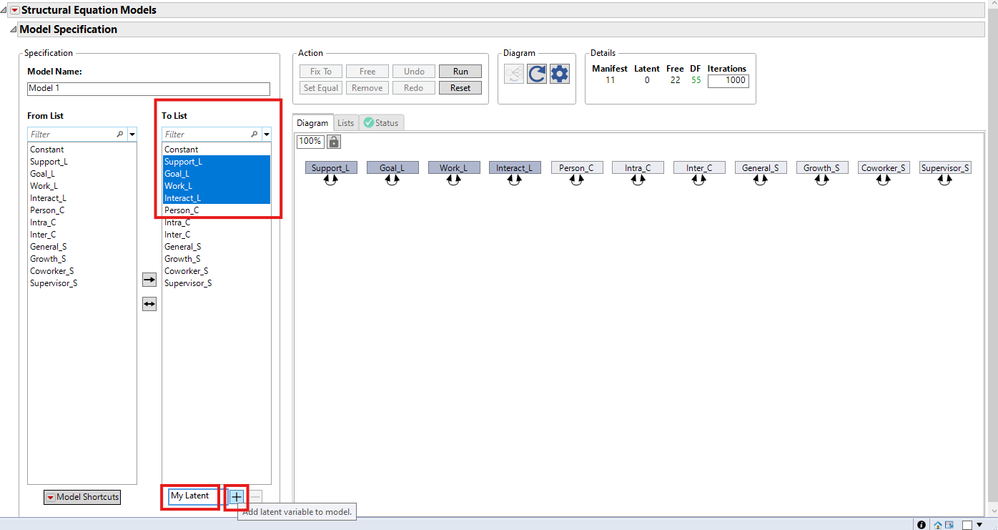This screenshot has height=530, width=998.
Task: Refresh the diagram with circular arrow icon
Action: pos(537,74)
